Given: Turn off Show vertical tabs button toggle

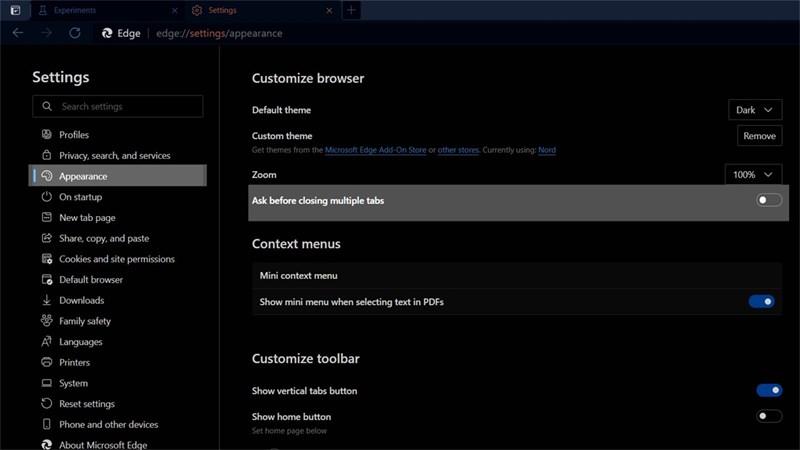Looking at the screenshot, I should (x=768, y=391).
